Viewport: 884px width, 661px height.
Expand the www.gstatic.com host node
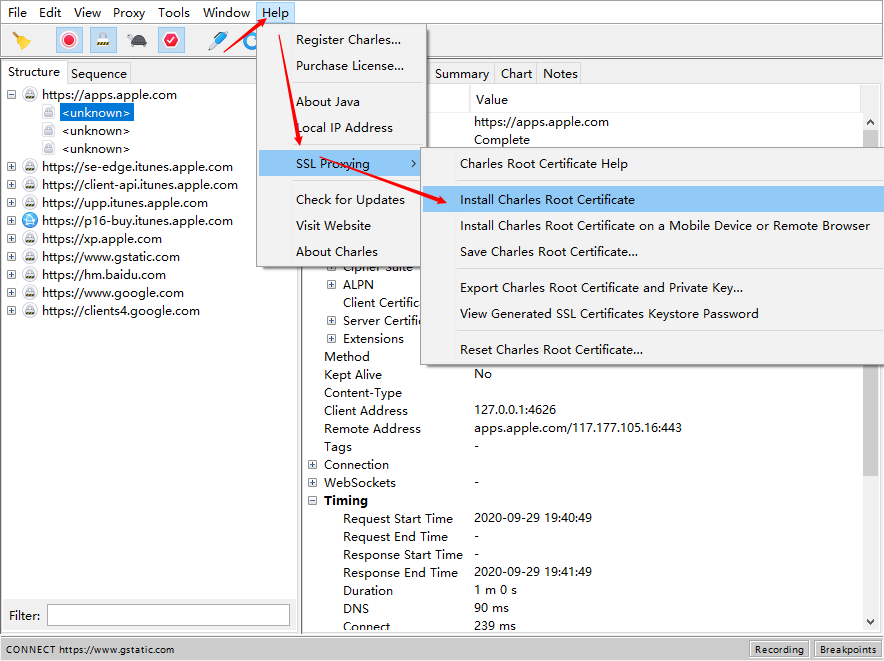pos(11,257)
